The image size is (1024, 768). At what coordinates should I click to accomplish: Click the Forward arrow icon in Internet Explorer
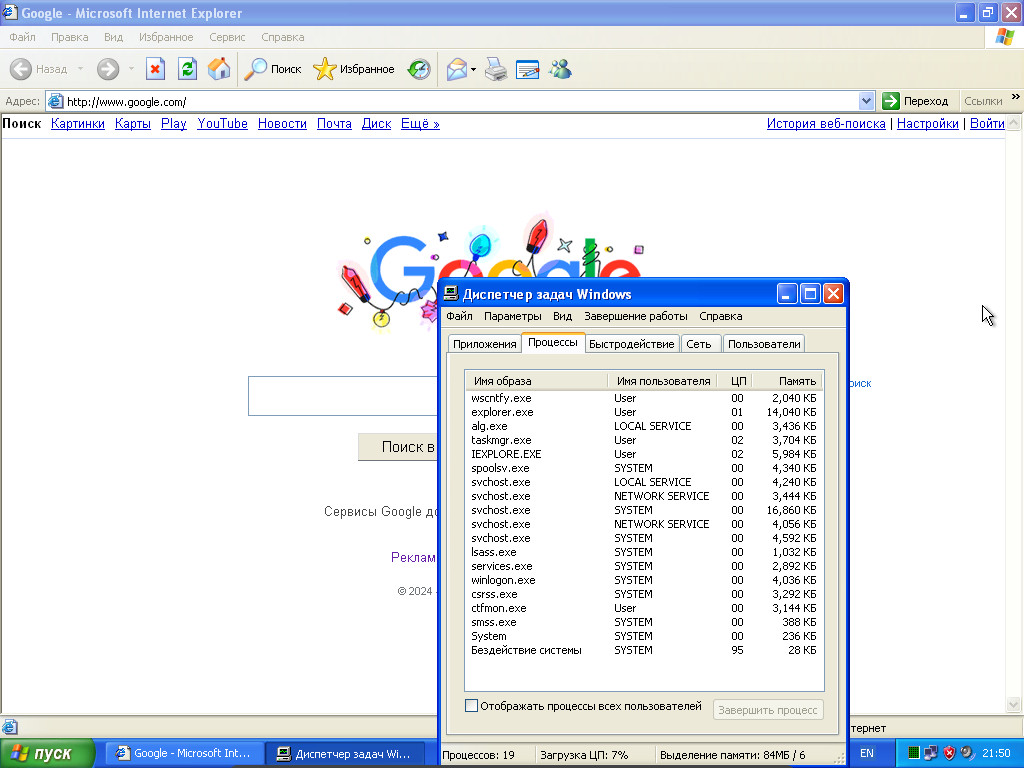coord(108,69)
